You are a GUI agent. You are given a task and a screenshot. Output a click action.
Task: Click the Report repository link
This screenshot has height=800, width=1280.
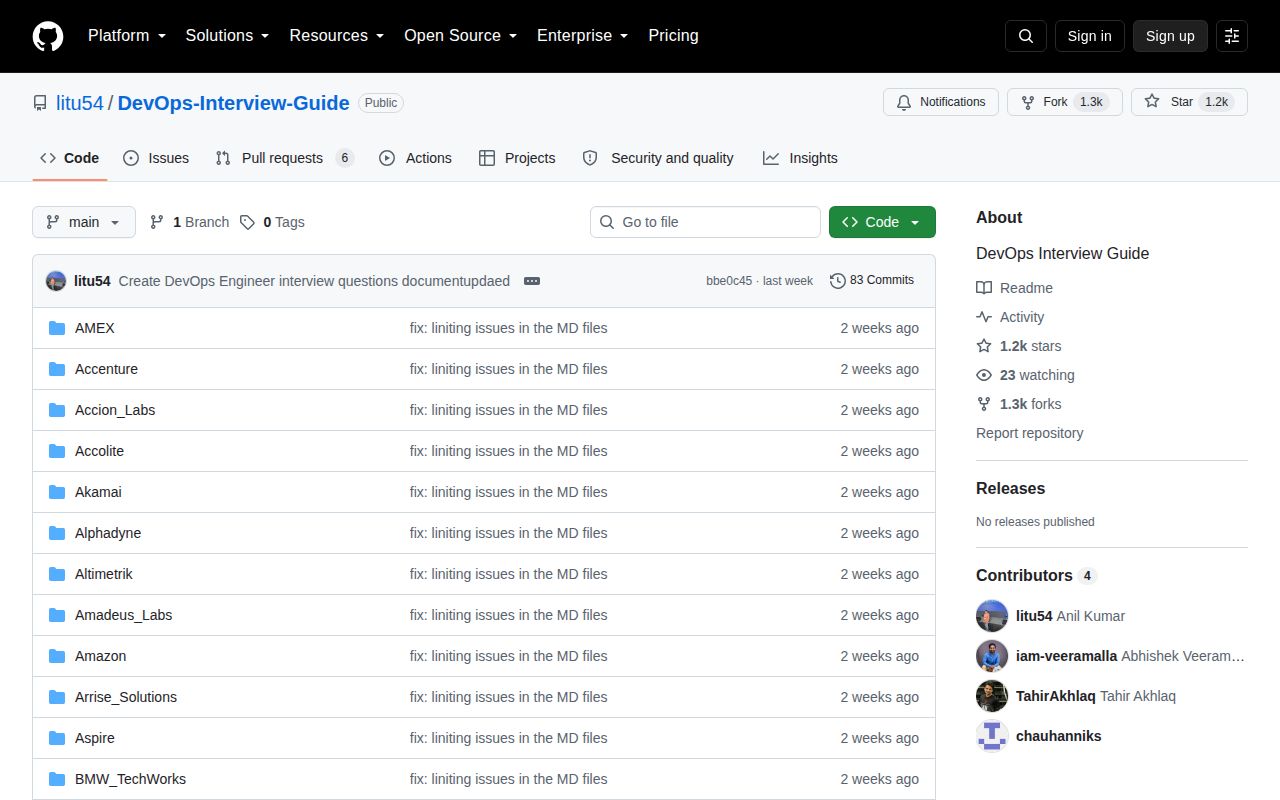pos(1029,433)
